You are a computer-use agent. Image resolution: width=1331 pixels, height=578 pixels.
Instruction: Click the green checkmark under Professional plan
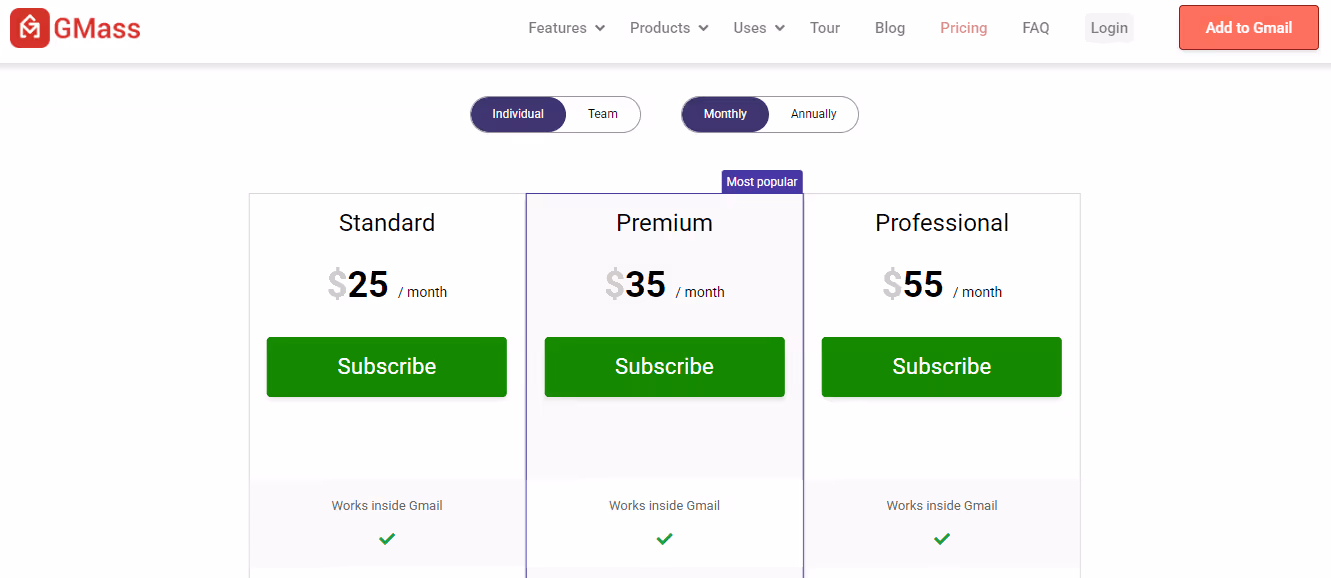click(941, 539)
